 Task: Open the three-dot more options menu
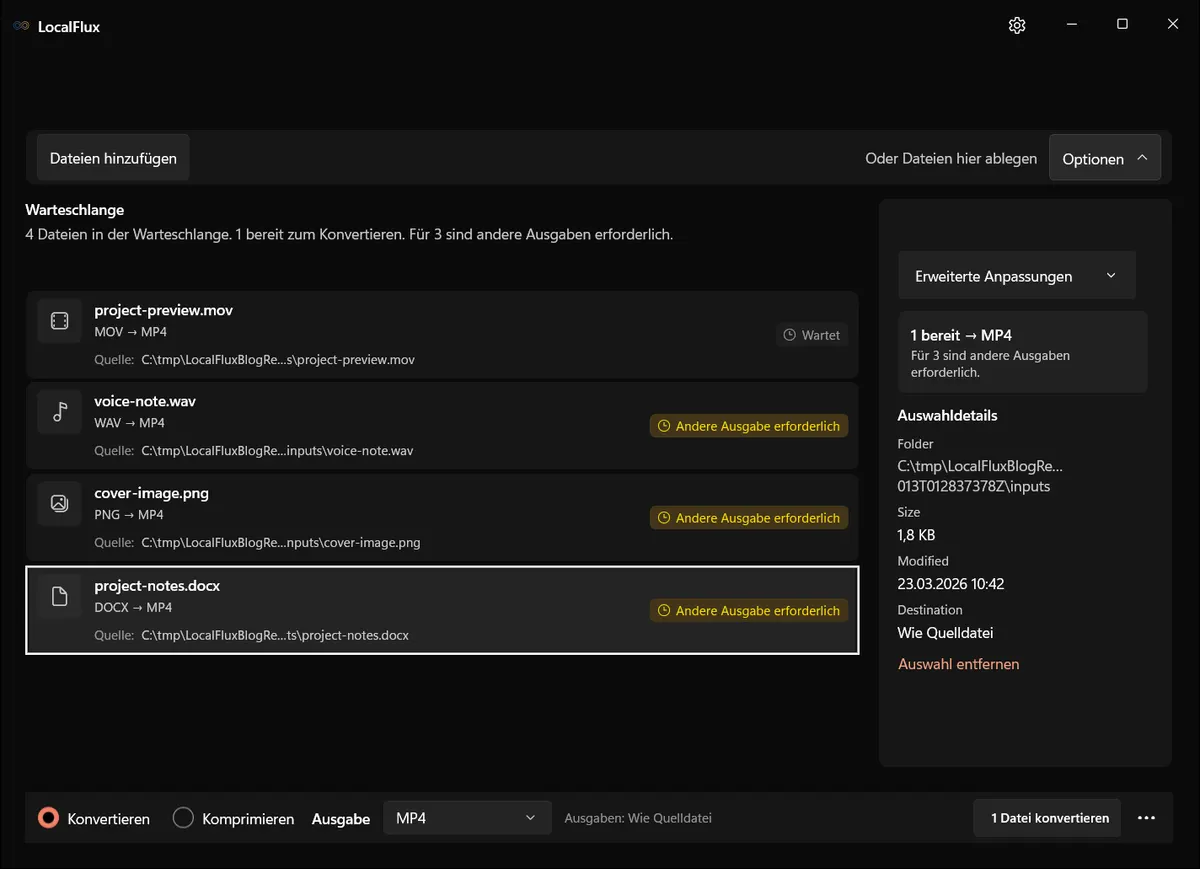pyautogui.click(x=1146, y=818)
